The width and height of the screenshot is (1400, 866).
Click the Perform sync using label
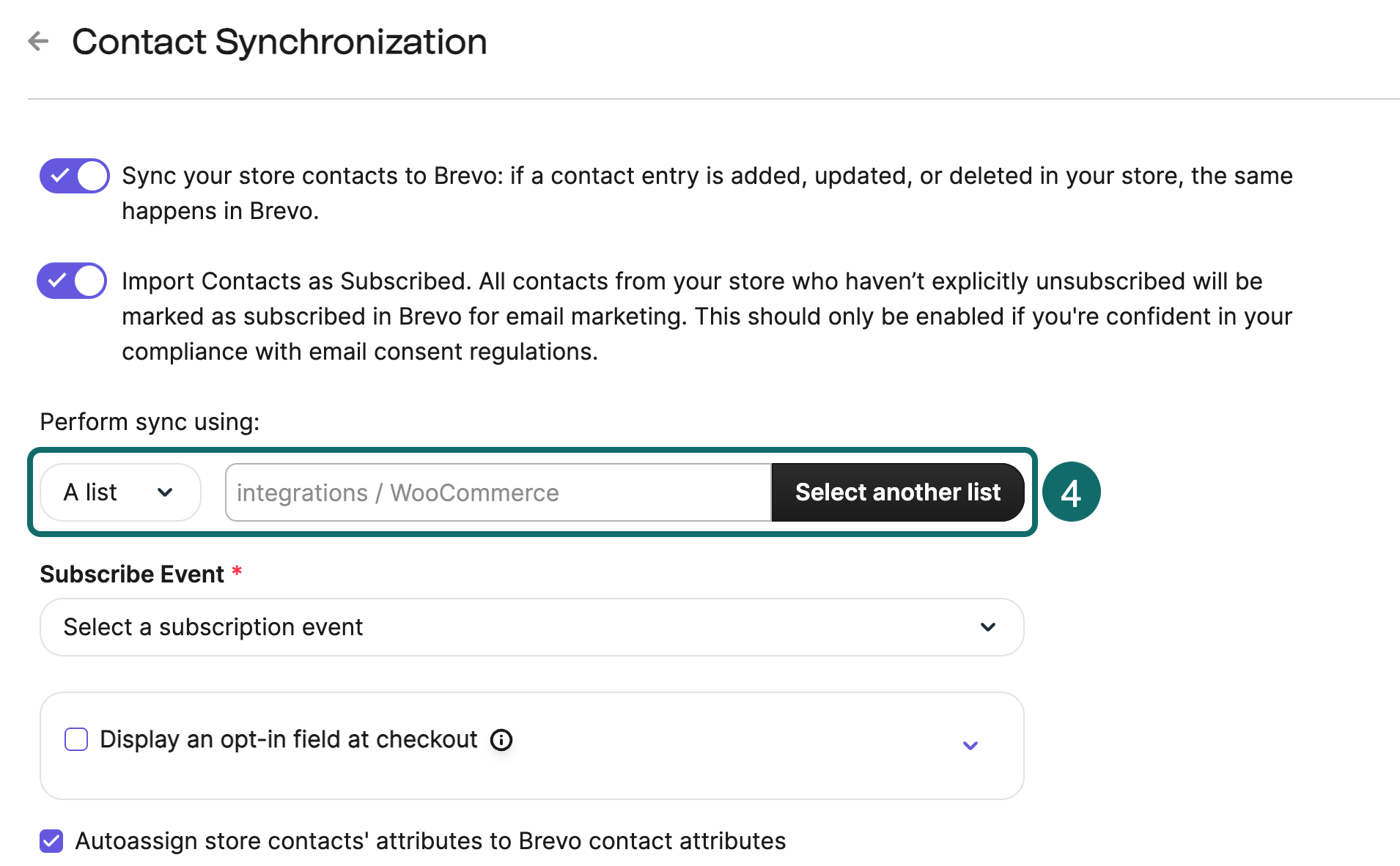(150, 421)
